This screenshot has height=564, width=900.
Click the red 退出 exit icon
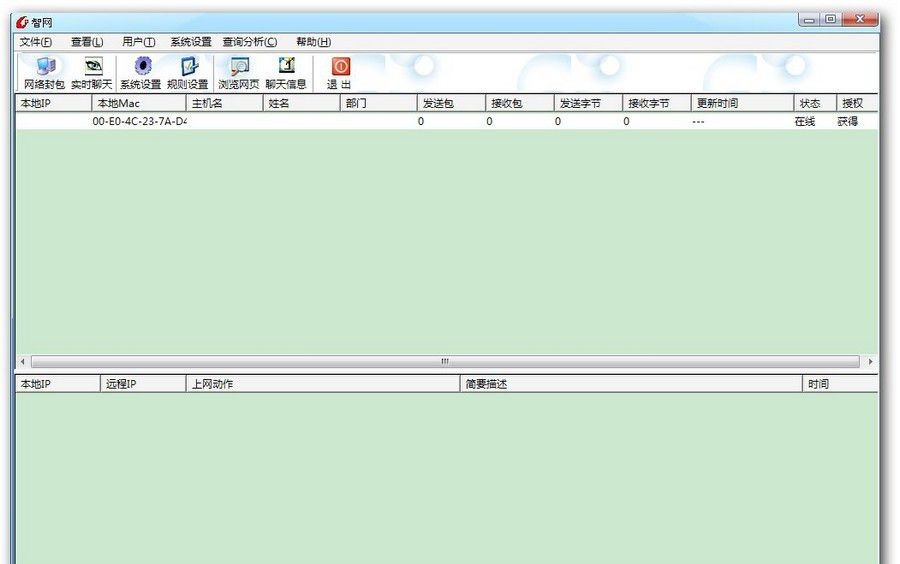[339, 73]
